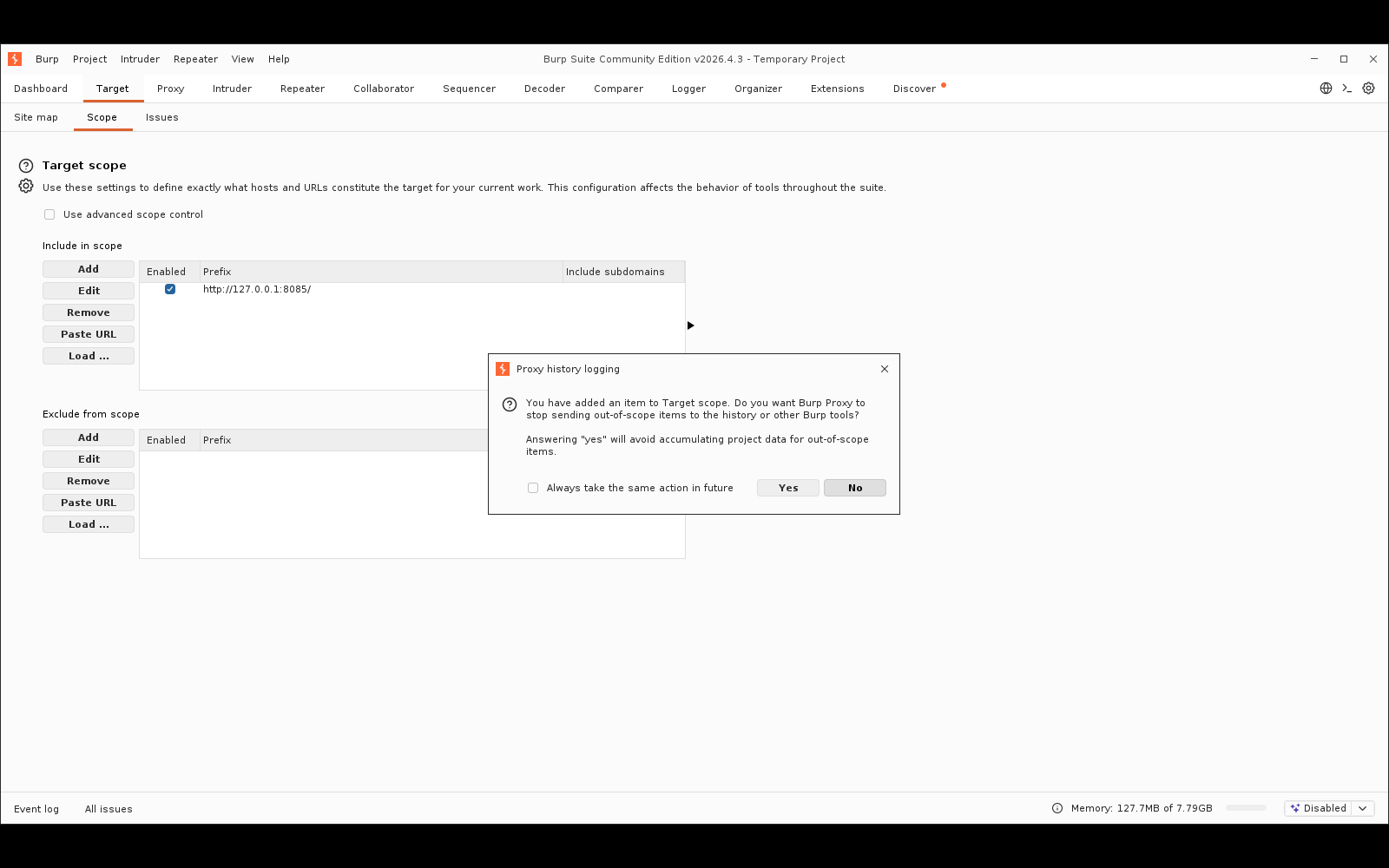Click the memory info icon in status bar
Viewport: 1389px width, 868px height.
(x=1057, y=808)
